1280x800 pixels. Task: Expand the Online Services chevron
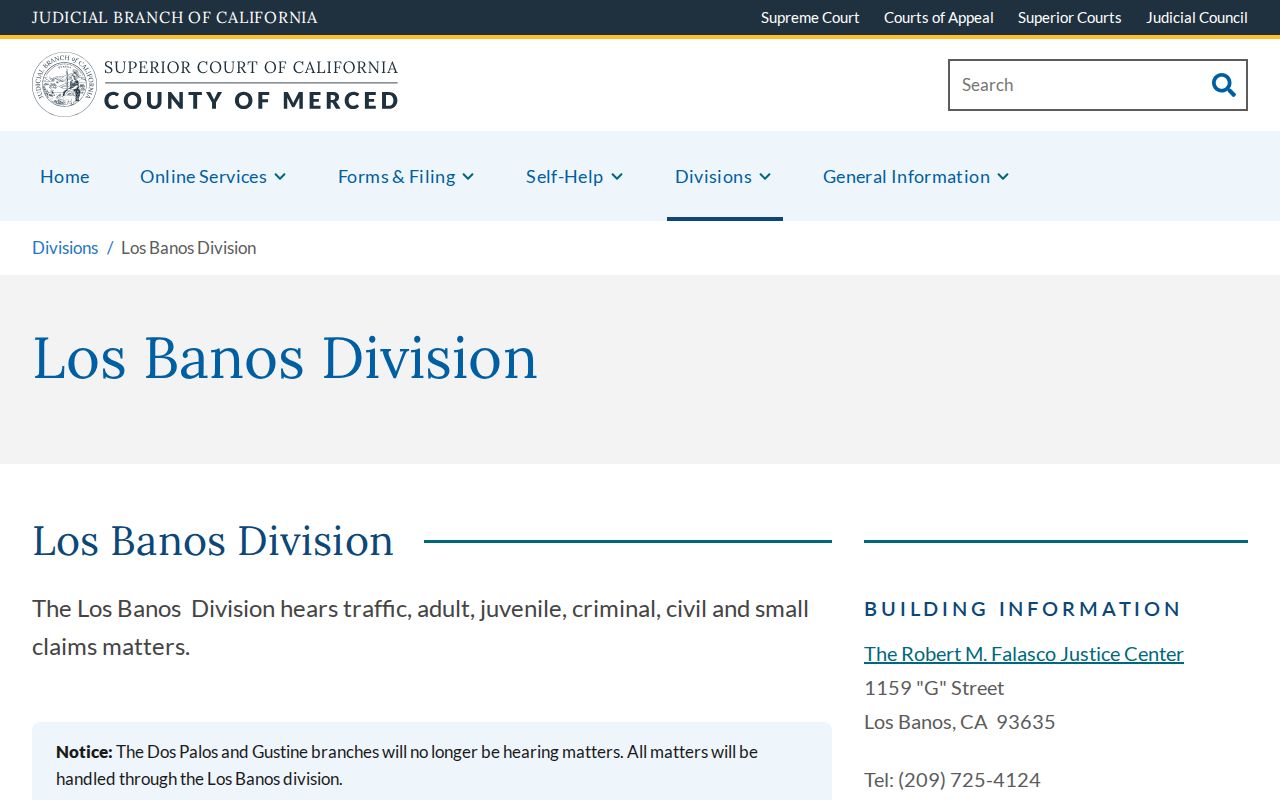(x=280, y=177)
